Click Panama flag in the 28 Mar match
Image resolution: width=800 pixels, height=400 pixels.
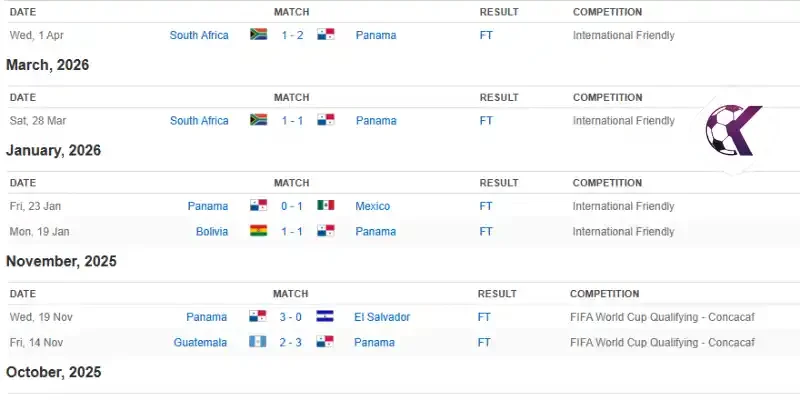point(326,120)
